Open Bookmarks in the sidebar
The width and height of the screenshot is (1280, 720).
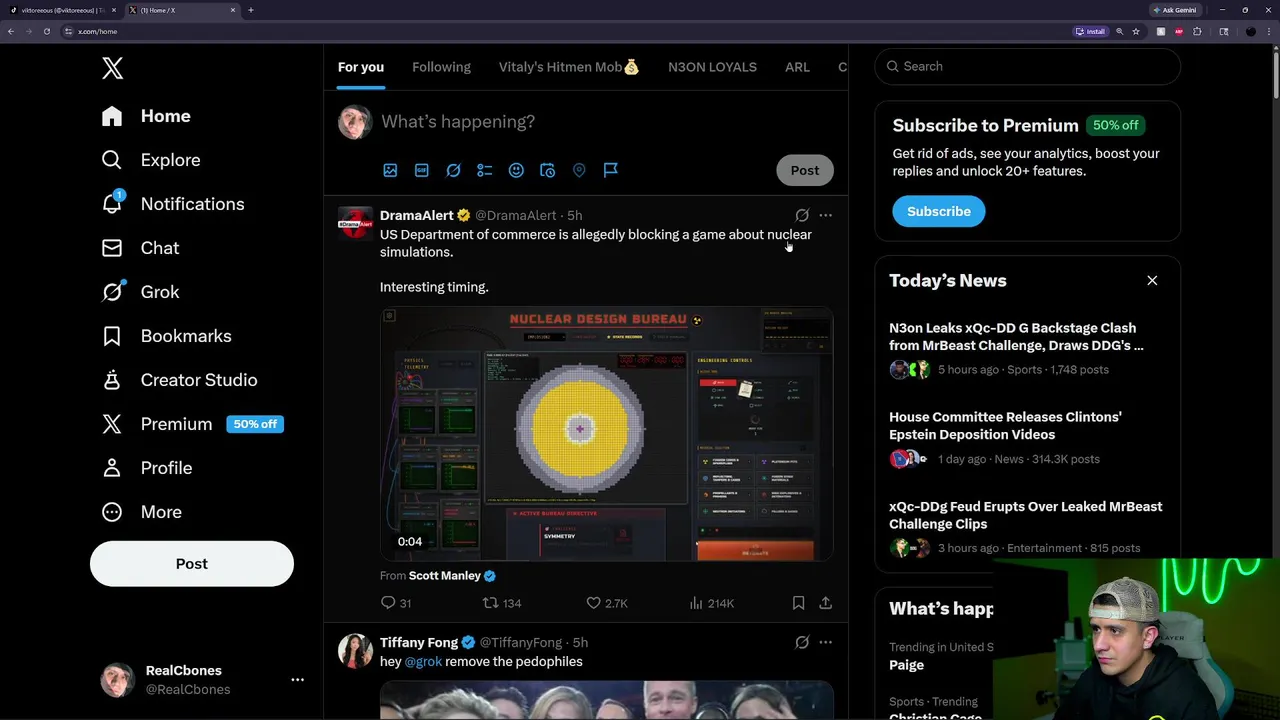click(166, 336)
